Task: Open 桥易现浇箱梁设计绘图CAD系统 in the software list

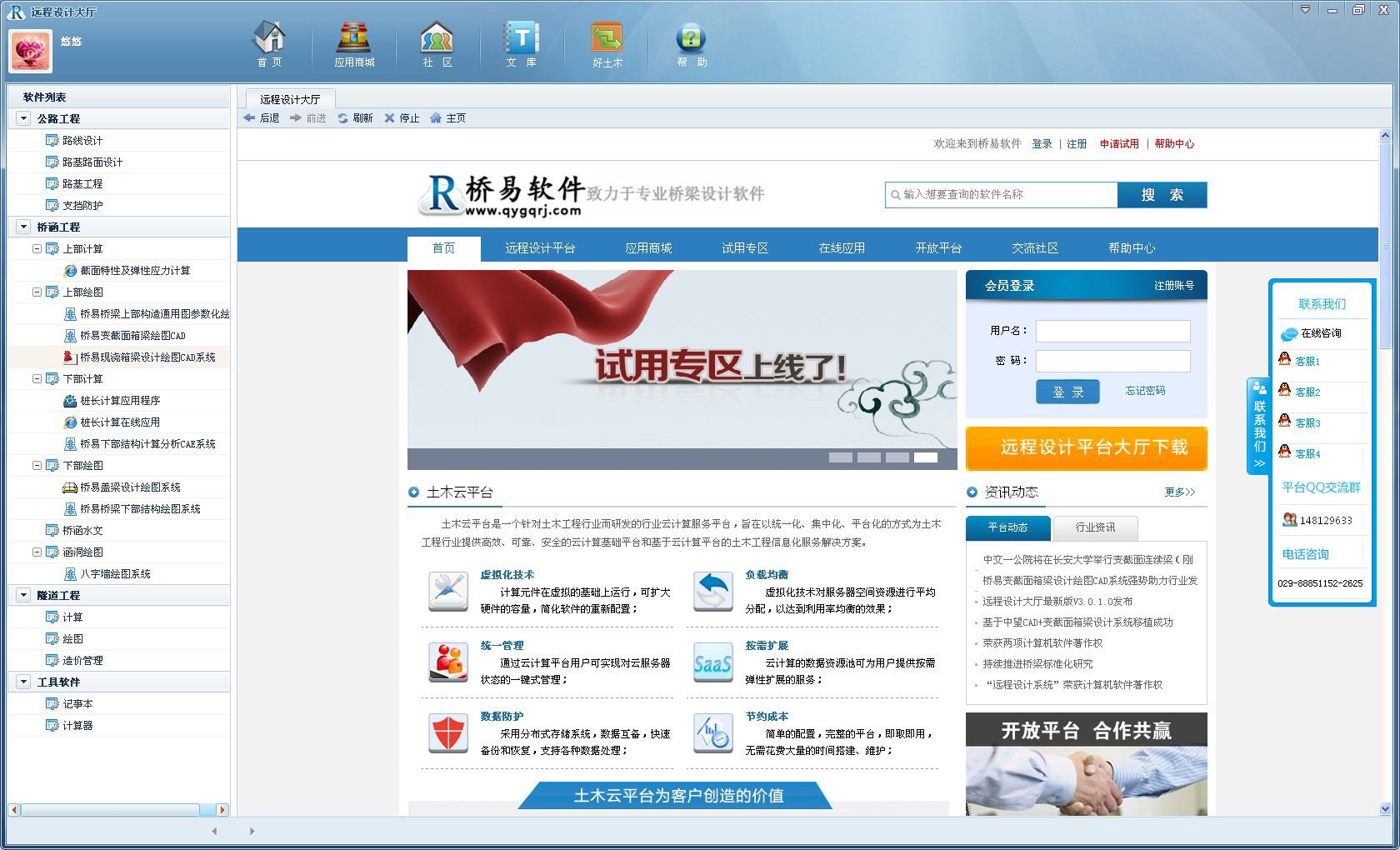Action: (x=147, y=357)
